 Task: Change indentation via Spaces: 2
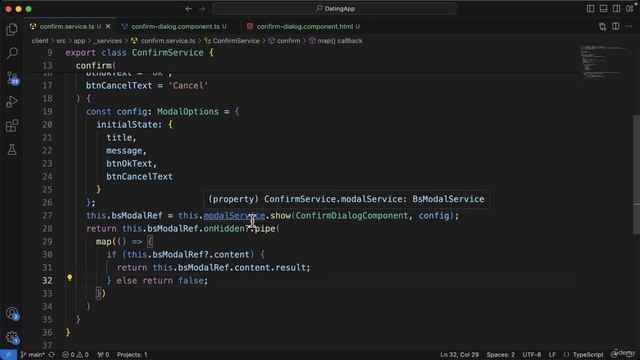pos(500,355)
